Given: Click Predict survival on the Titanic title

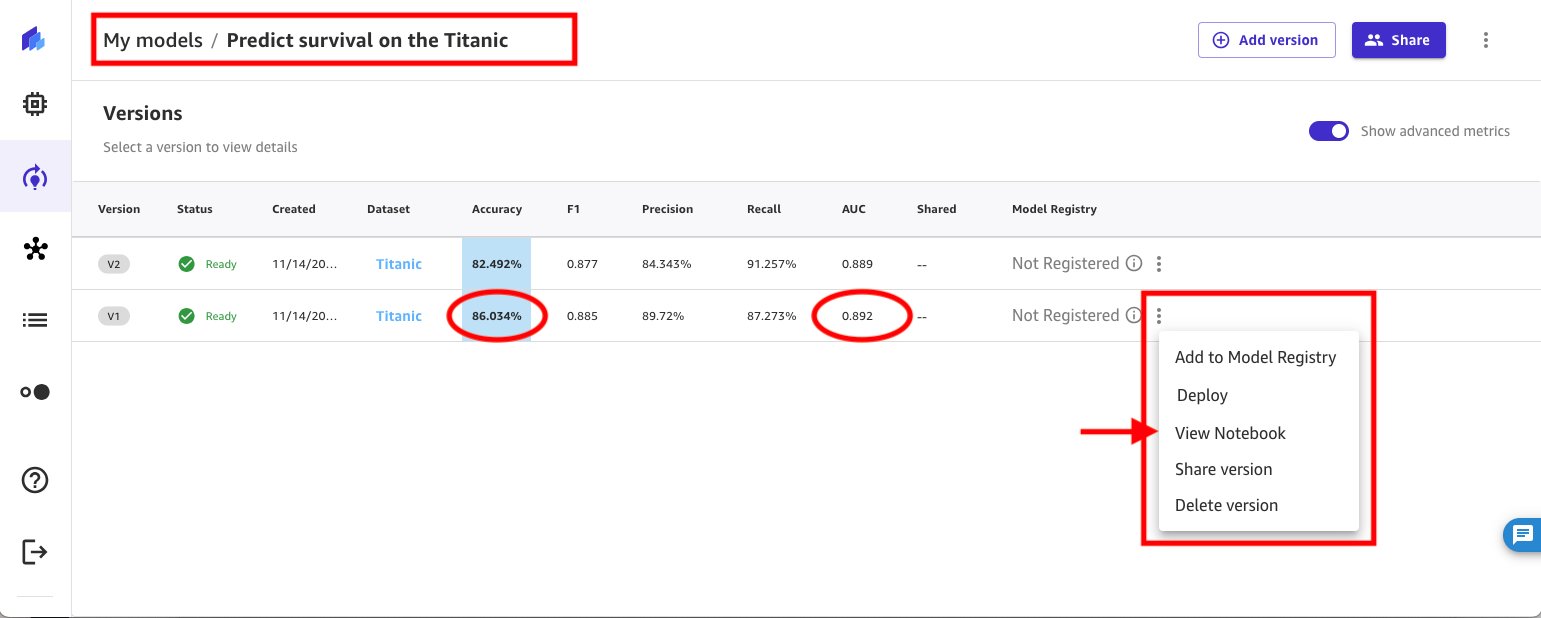Looking at the screenshot, I should 367,41.
